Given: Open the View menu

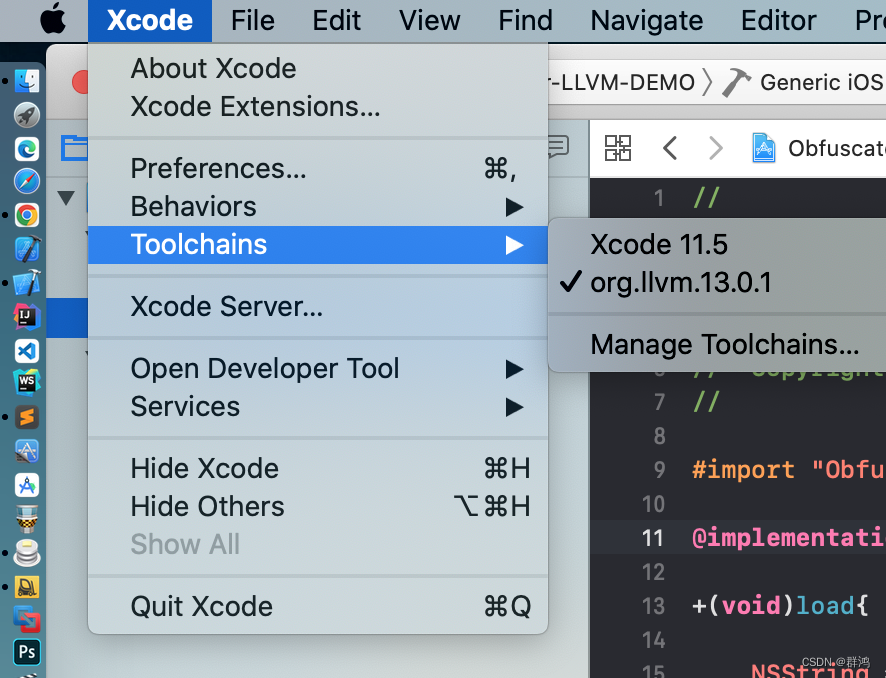Looking at the screenshot, I should point(429,20).
